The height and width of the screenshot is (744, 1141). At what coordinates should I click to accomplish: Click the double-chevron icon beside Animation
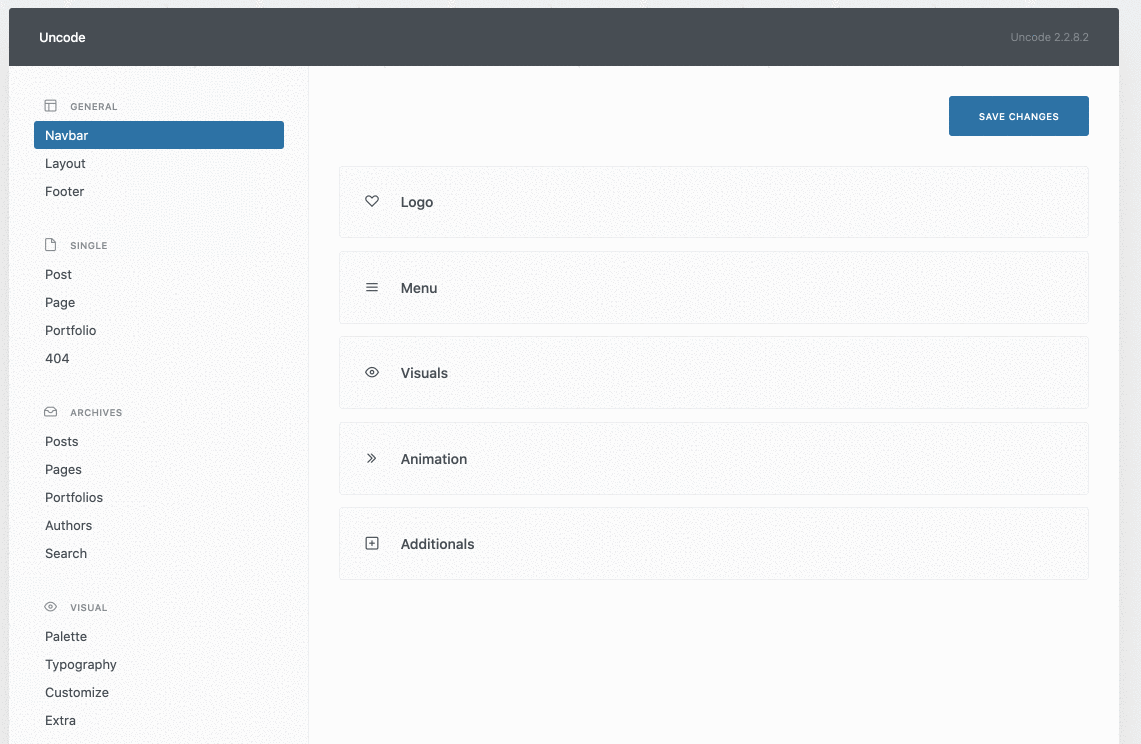[x=372, y=458]
